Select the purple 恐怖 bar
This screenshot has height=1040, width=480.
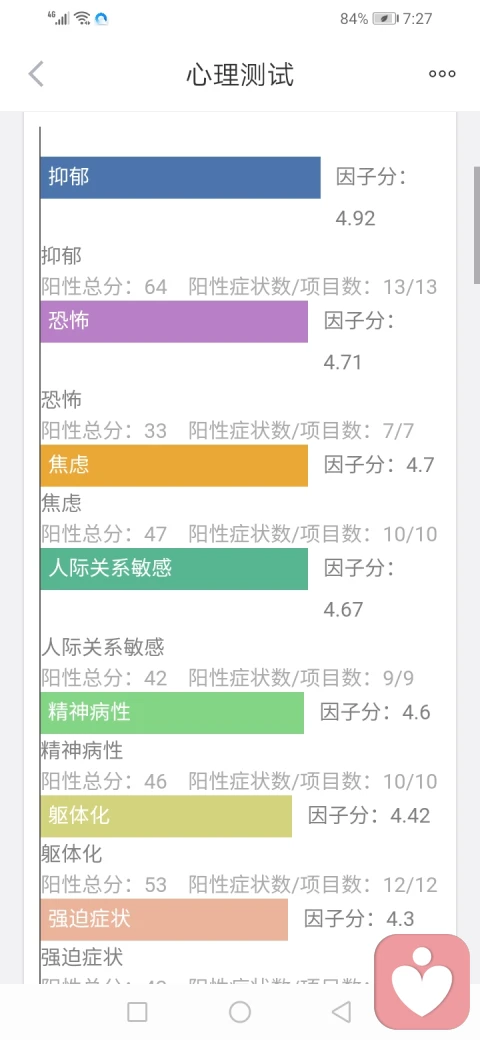[174, 322]
